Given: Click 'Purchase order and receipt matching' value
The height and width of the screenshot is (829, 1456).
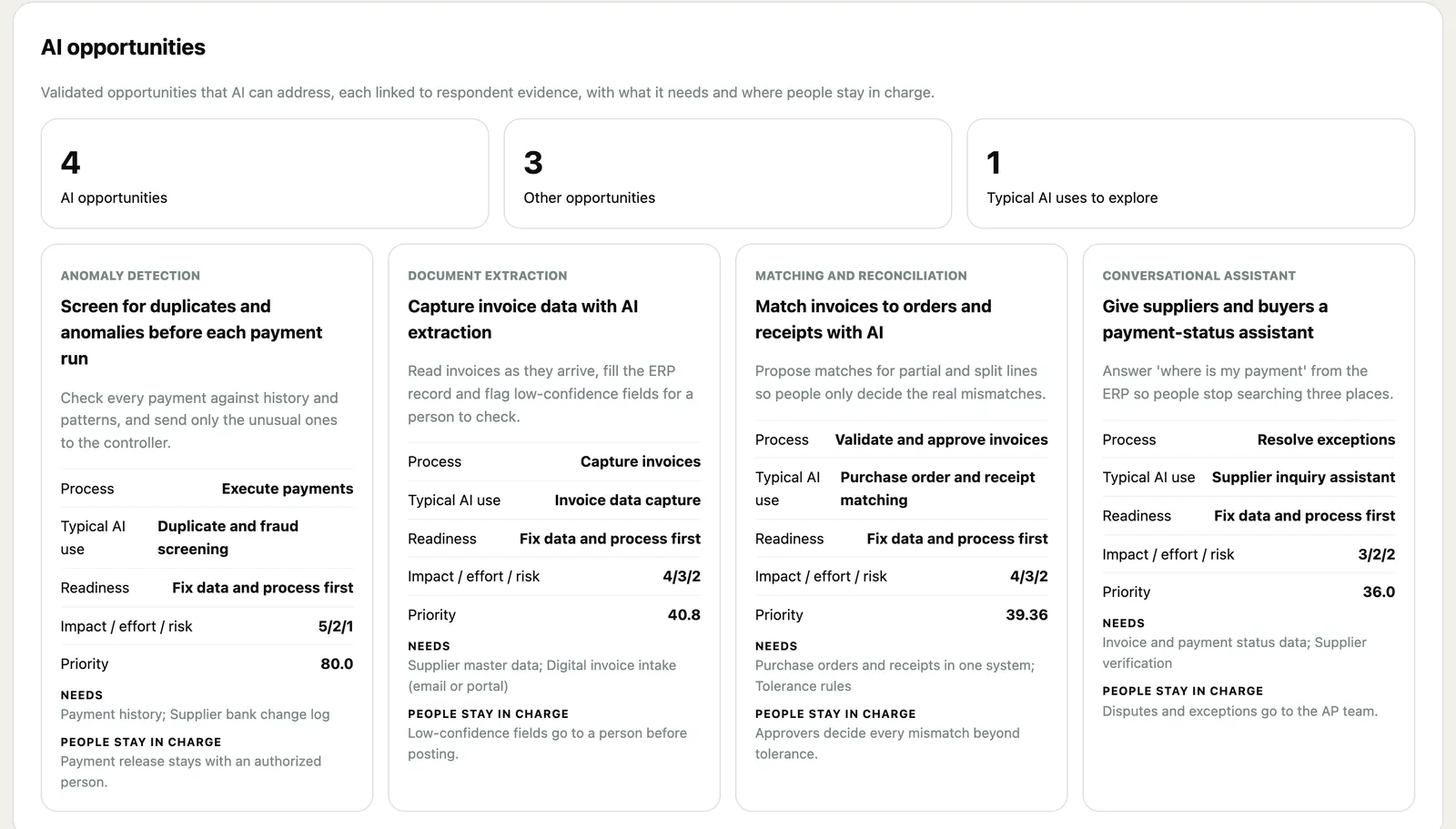Looking at the screenshot, I should point(937,489).
